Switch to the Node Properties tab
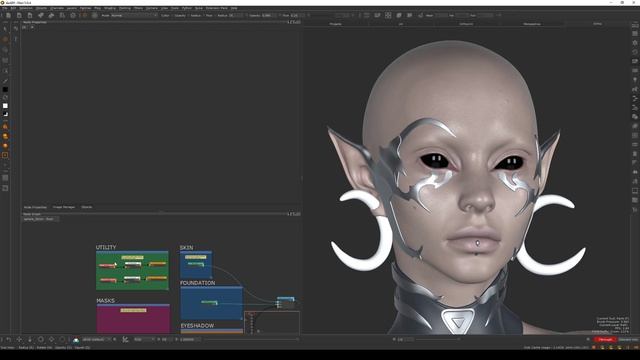The width and height of the screenshot is (640, 360). tap(35, 207)
